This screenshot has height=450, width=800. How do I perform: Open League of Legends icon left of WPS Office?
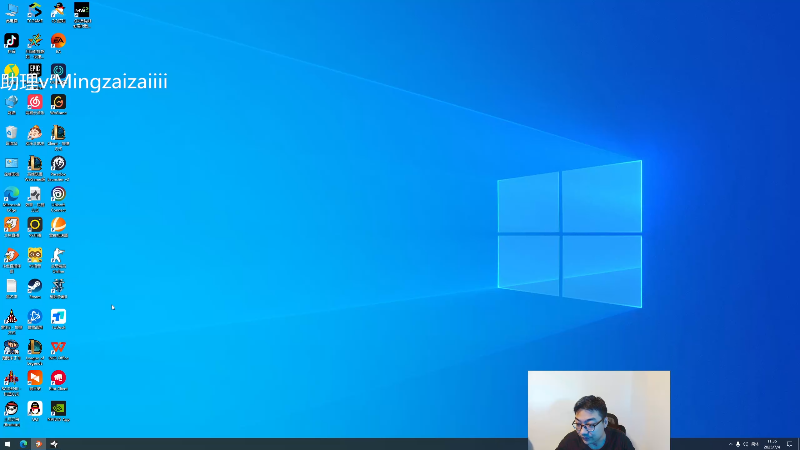pyautogui.click(x=35, y=352)
